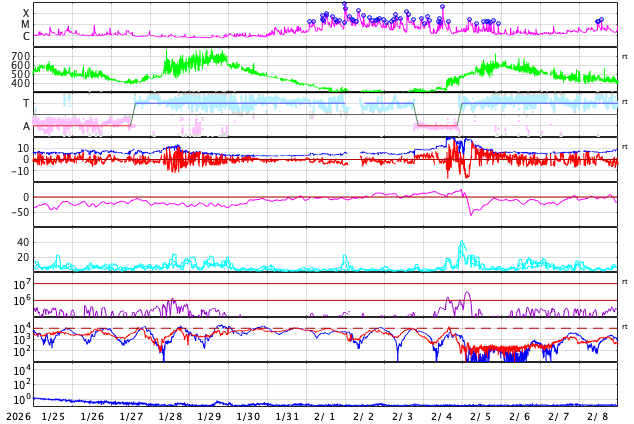Click the T sector axis label

(x=26, y=104)
